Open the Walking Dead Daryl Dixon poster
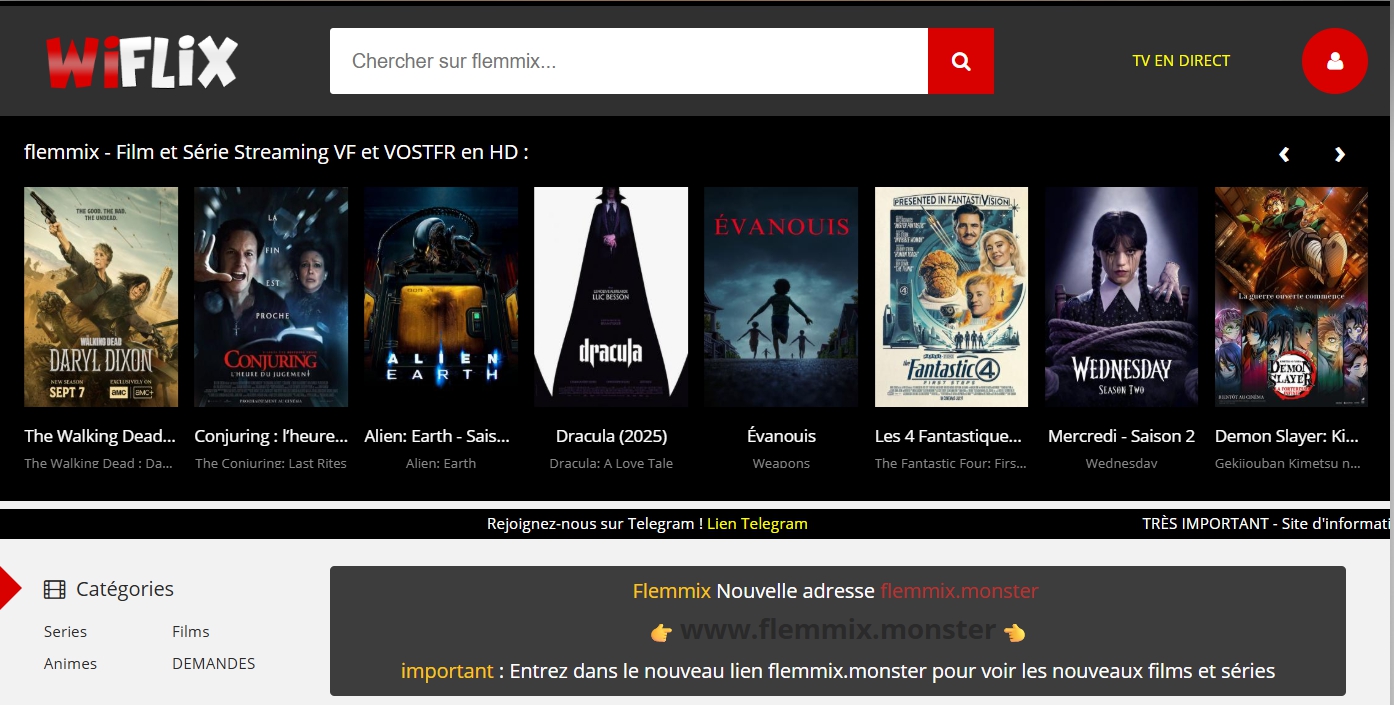The image size is (1394, 705). point(101,297)
